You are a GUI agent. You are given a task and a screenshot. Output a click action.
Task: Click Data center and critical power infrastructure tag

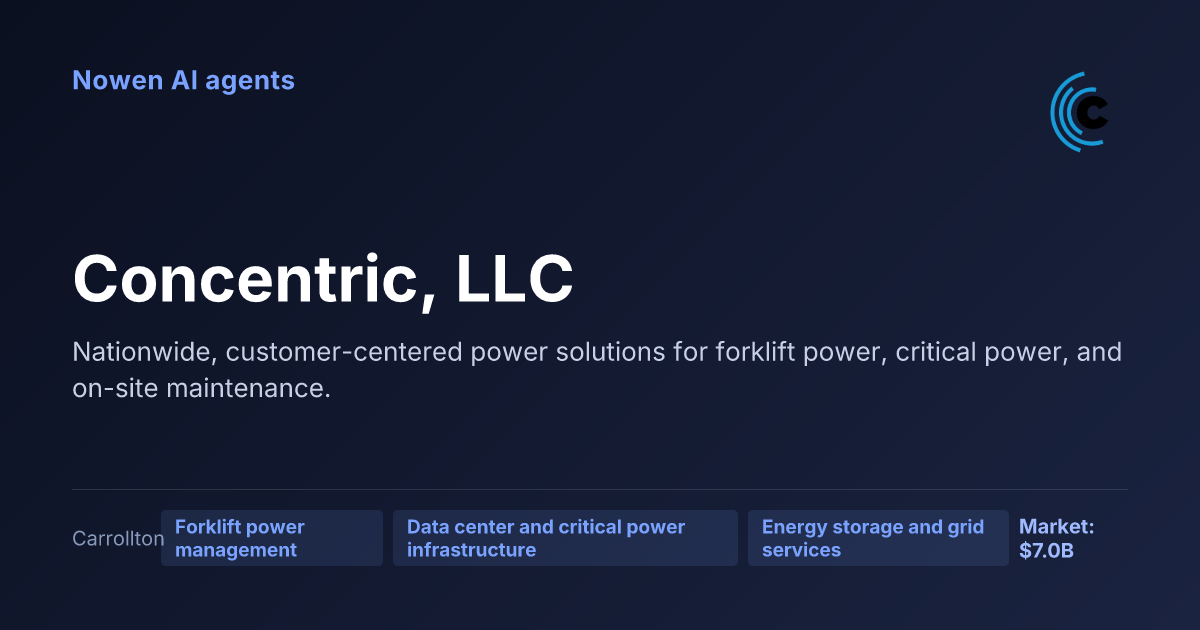tap(565, 538)
